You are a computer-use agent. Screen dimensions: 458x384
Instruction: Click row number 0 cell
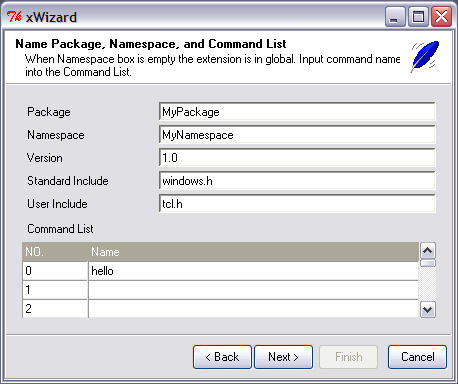pyautogui.click(x=55, y=271)
